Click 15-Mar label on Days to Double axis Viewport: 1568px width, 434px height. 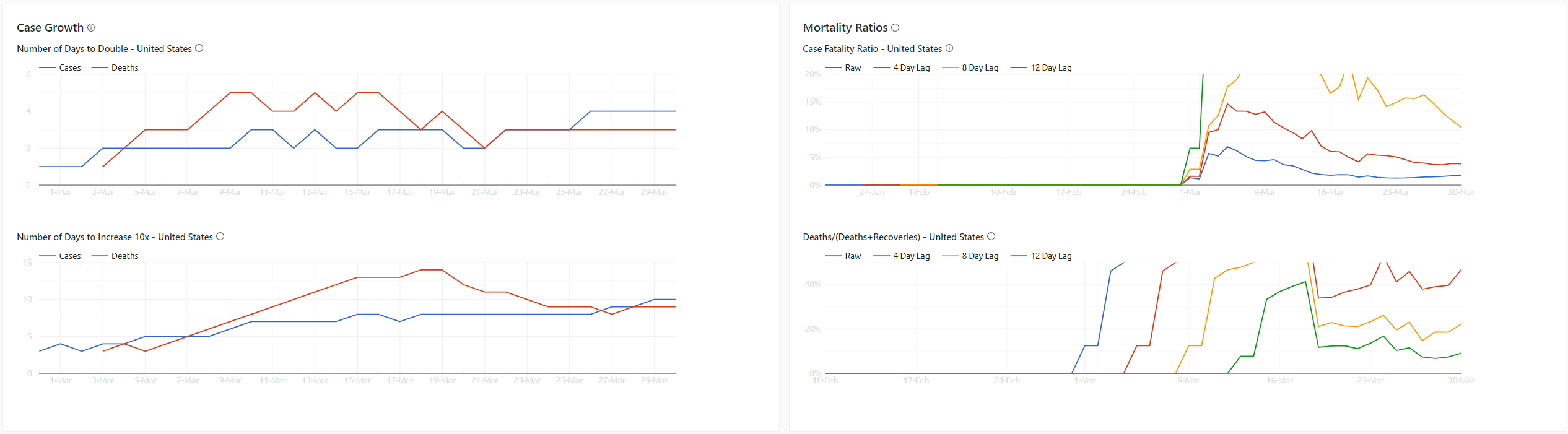[x=357, y=193]
